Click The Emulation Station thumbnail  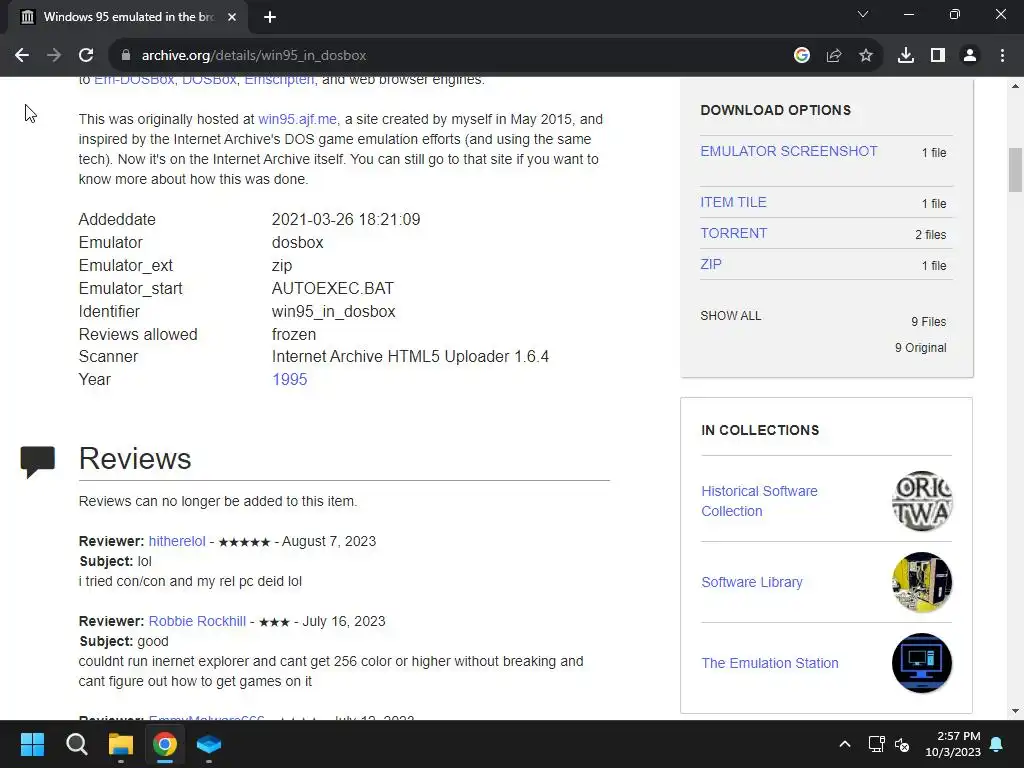coord(922,664)
